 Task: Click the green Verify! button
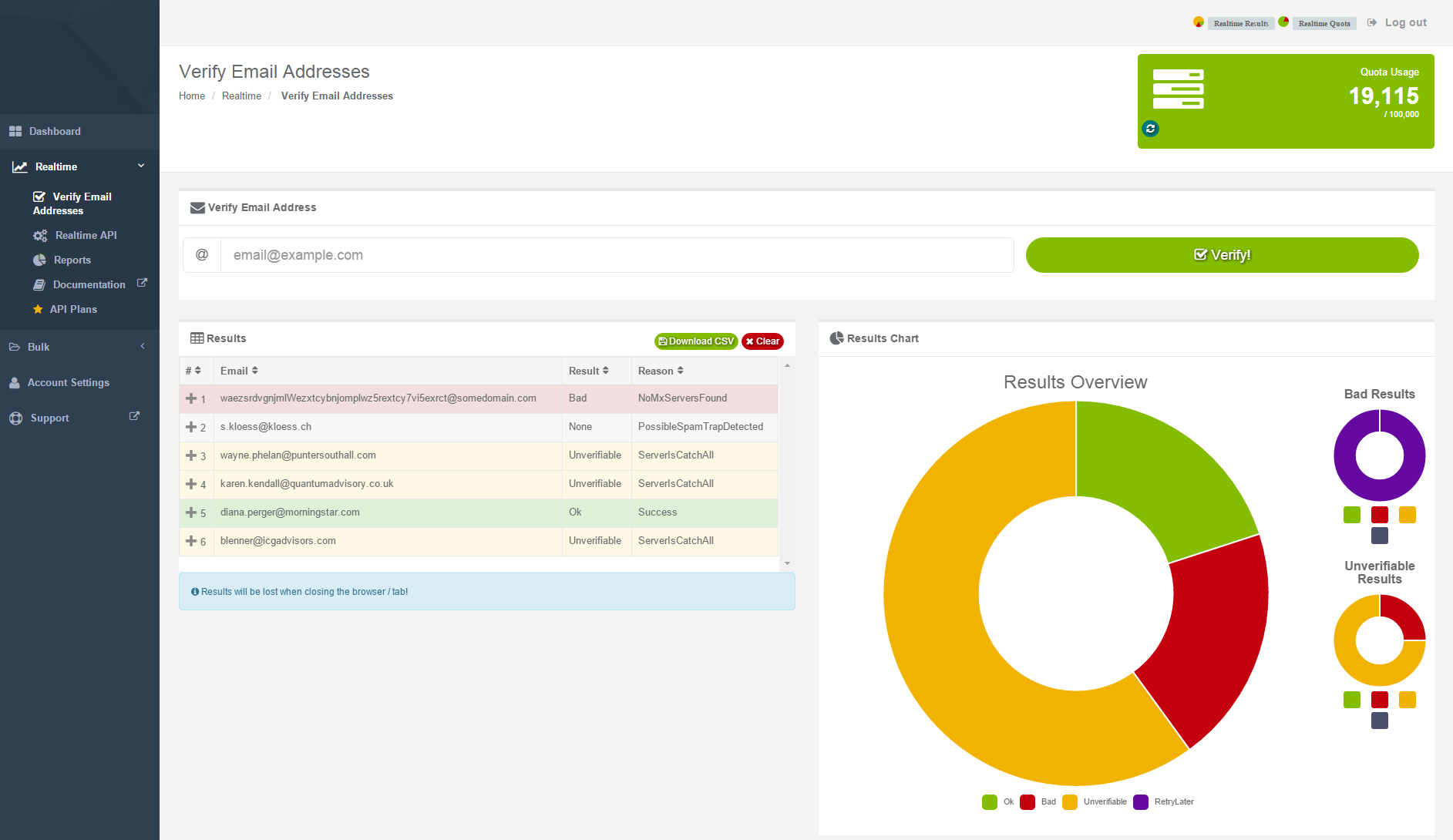[x=1222, y=255]
